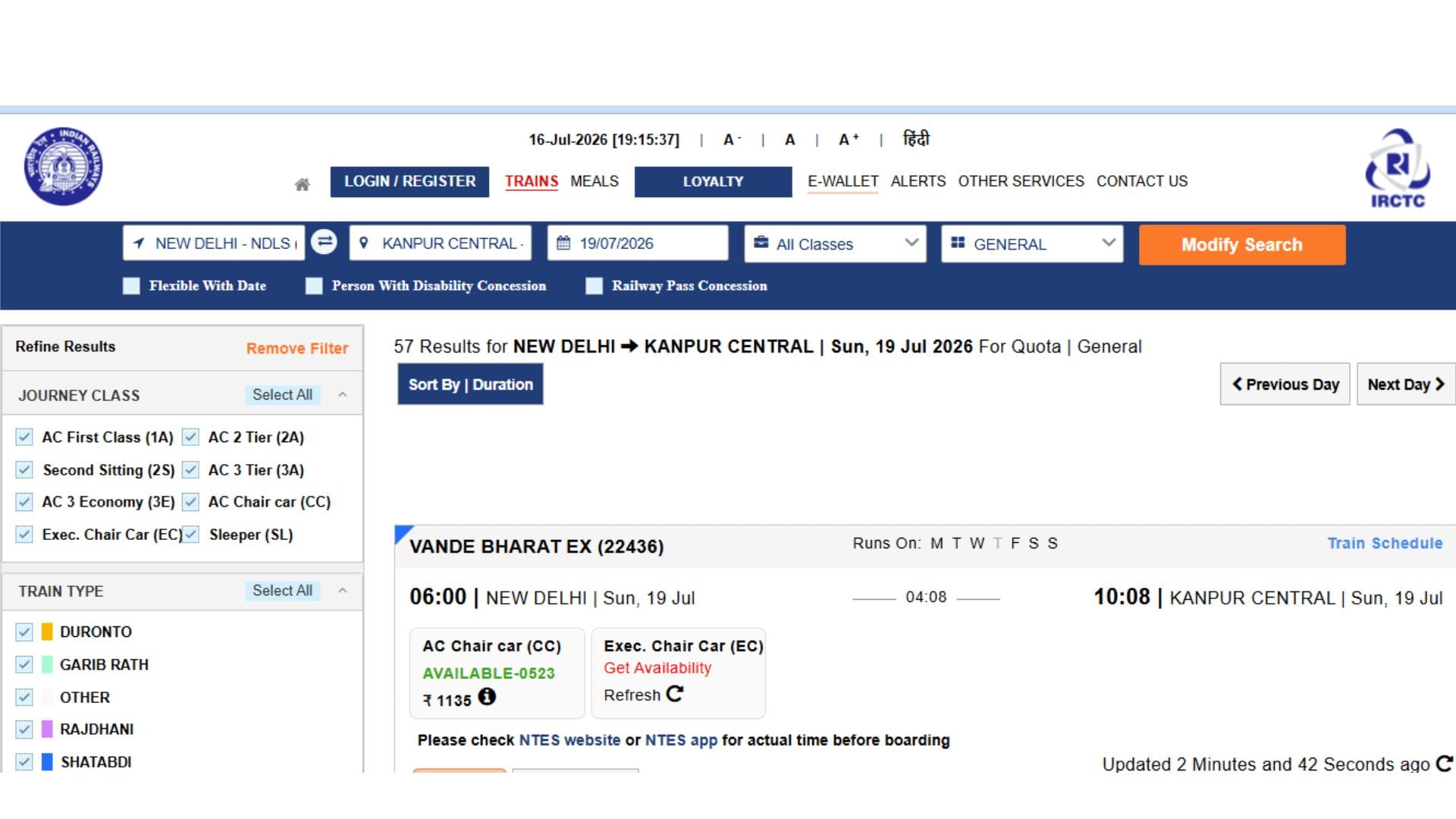Switch language to Hindi
Image resolution: width=1456 pixels, height=819 pixels.
[916, 139]
